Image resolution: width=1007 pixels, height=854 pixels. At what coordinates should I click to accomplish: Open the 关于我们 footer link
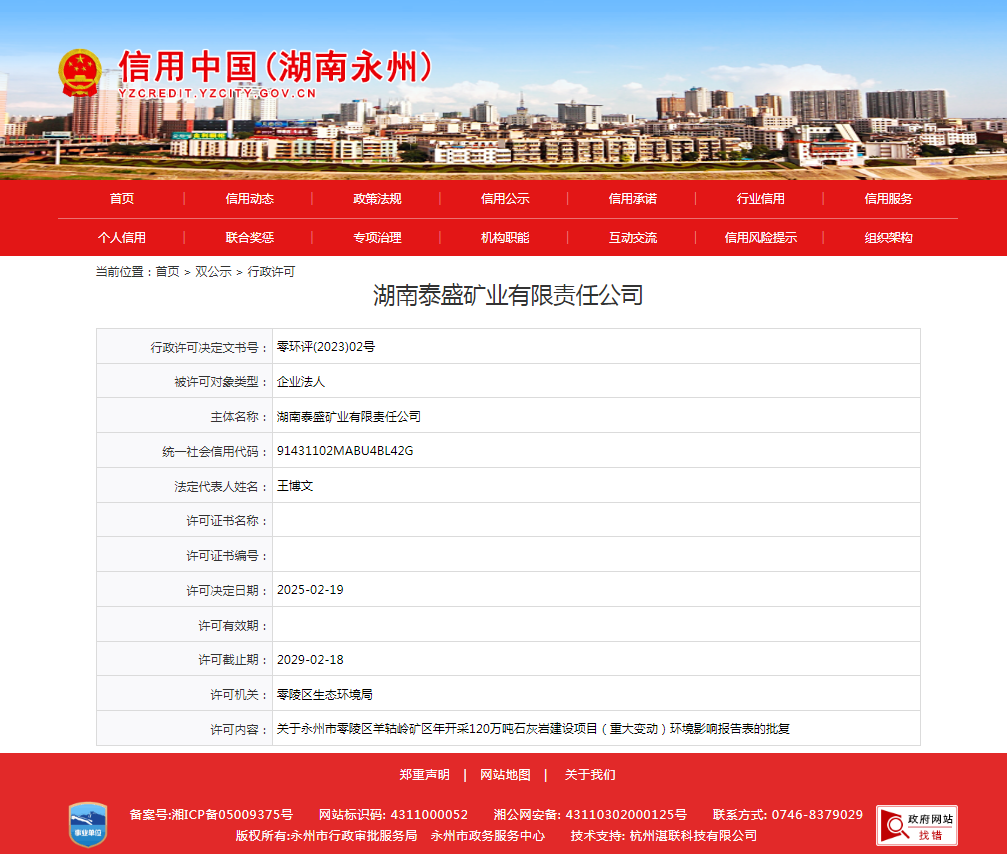coord(590,775)
